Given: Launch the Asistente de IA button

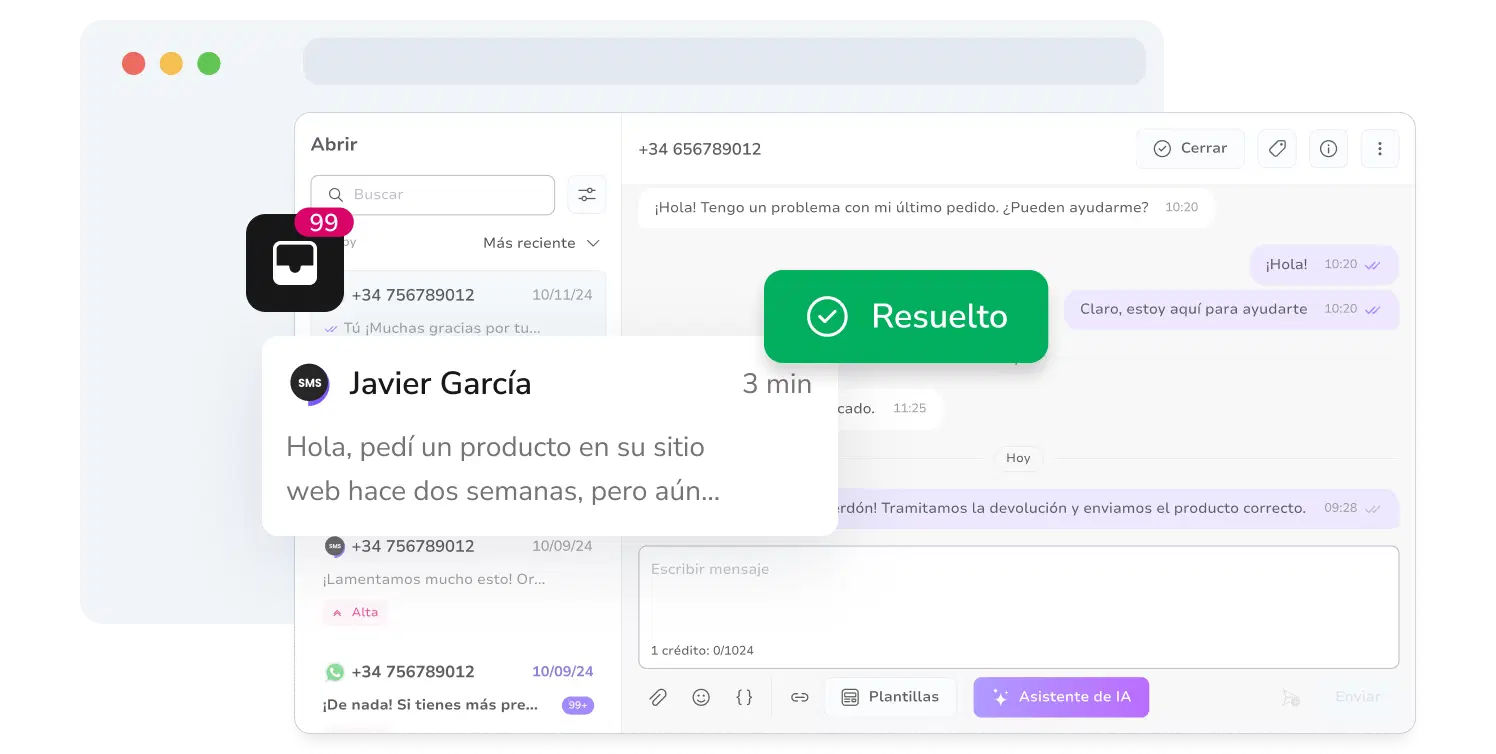Looking at the screenshot, I should pos(1061,697).
